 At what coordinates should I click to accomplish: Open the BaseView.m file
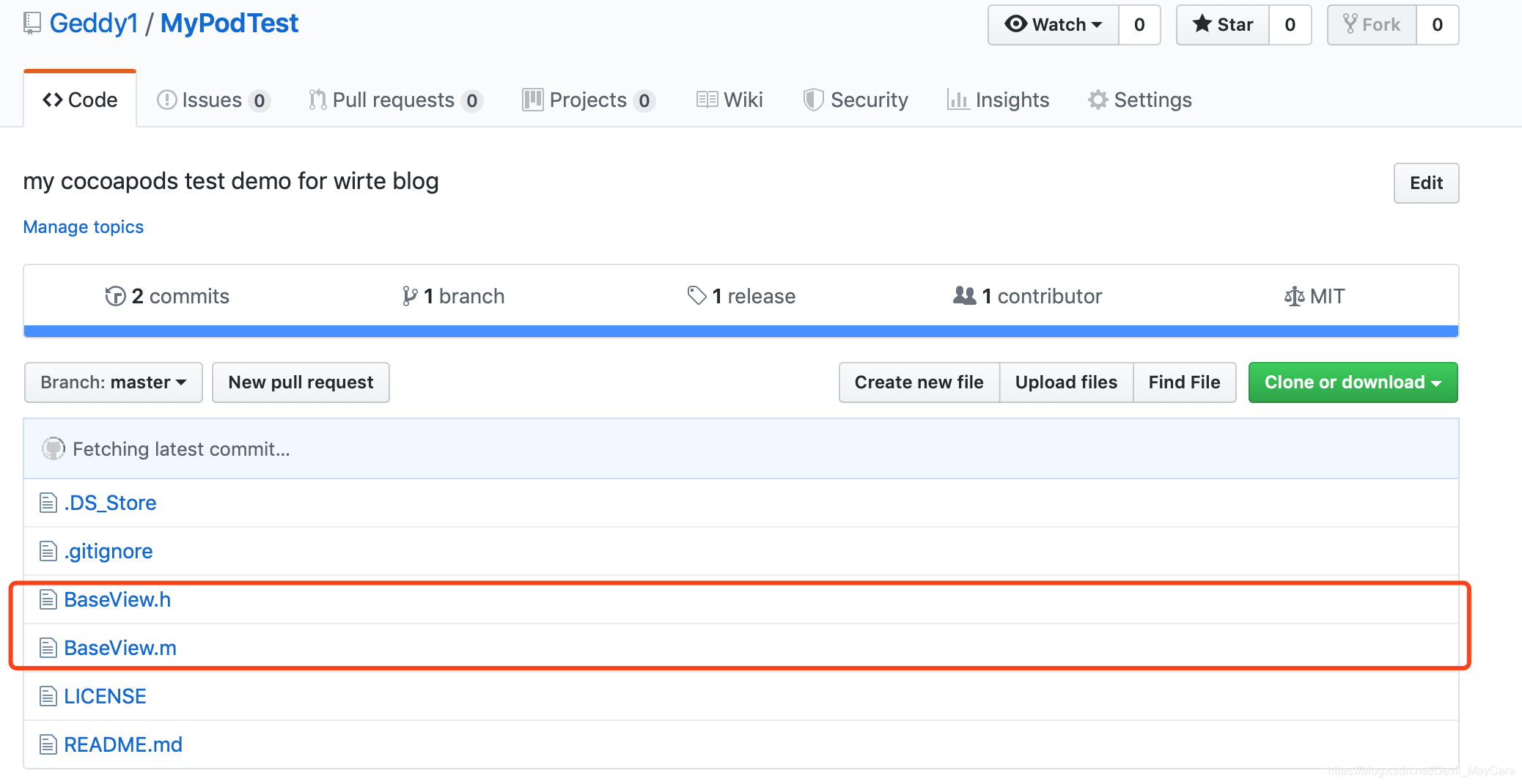tap(120, 648)
